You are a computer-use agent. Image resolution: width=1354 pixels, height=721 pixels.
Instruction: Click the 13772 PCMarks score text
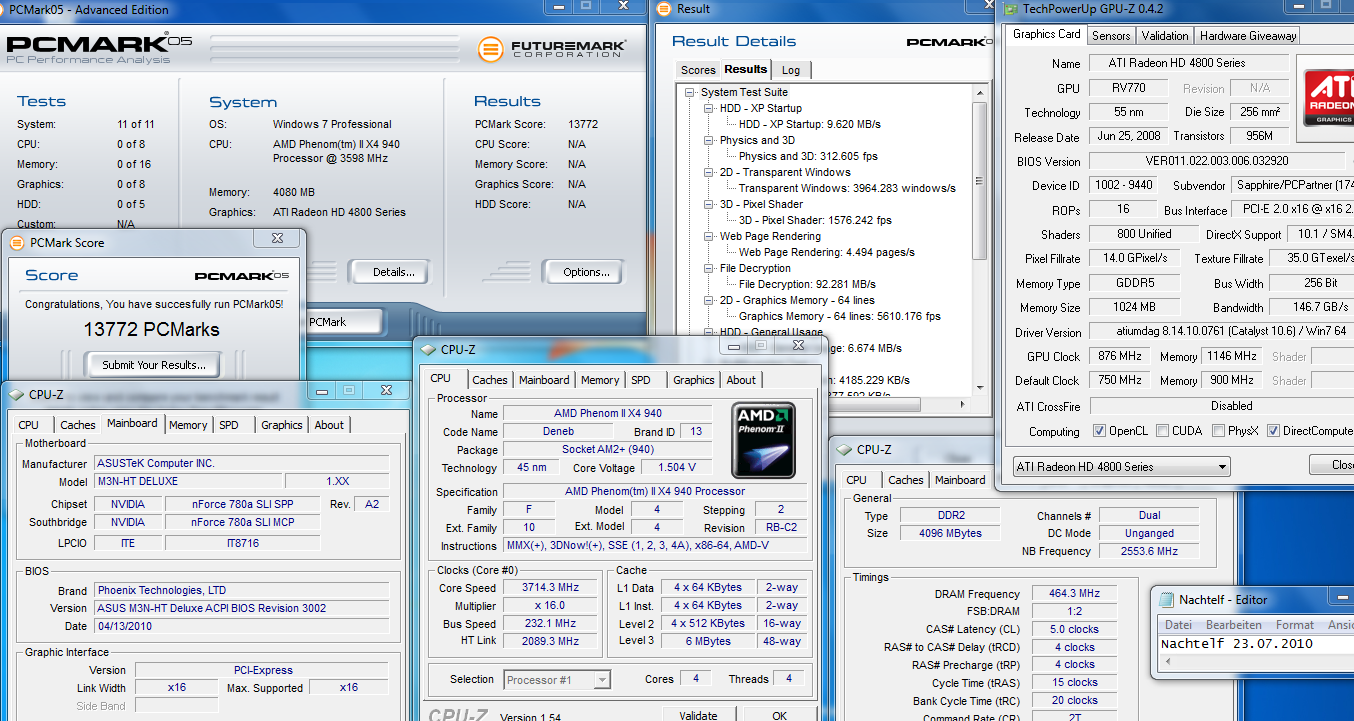click(151, 329)
